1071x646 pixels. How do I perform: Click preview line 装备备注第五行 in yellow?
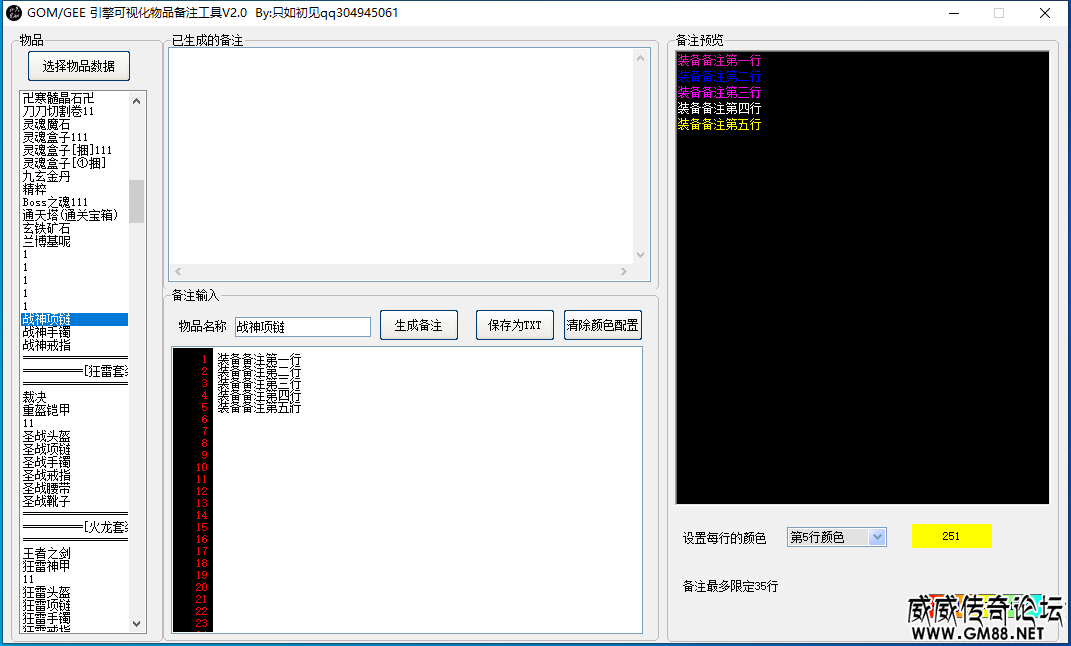pyautogui.click(x=719, y=124)
